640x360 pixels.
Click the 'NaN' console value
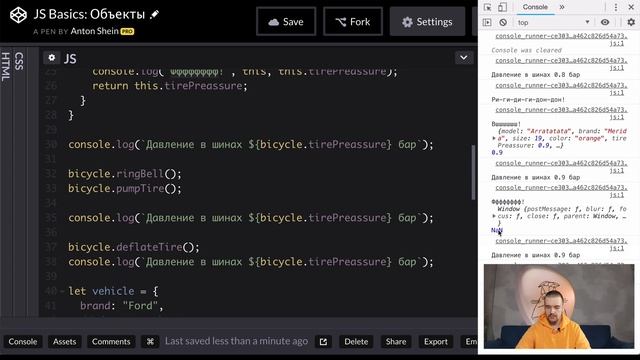click(497, 230)
